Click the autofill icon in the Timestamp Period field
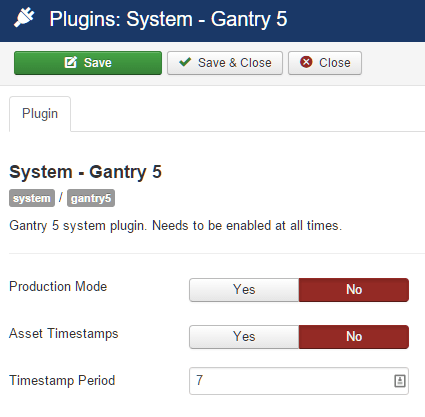 (400, 381)
